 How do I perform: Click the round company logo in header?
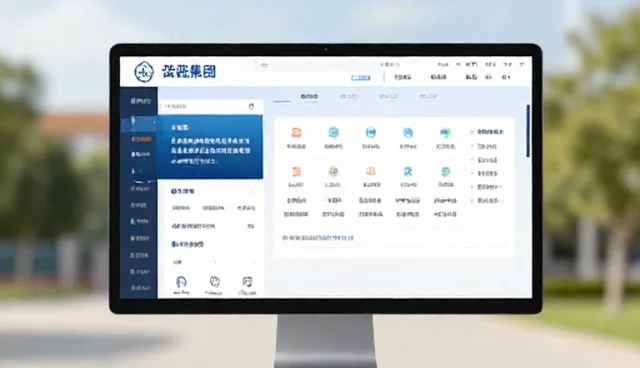(x=144, y=72)
